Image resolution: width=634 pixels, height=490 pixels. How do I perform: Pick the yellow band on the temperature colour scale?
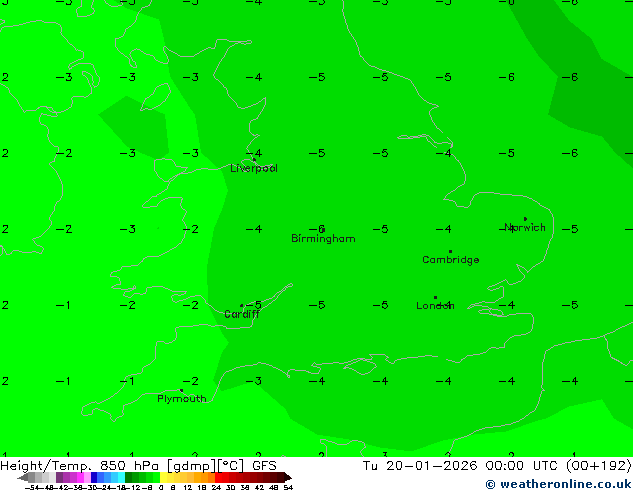163,477
